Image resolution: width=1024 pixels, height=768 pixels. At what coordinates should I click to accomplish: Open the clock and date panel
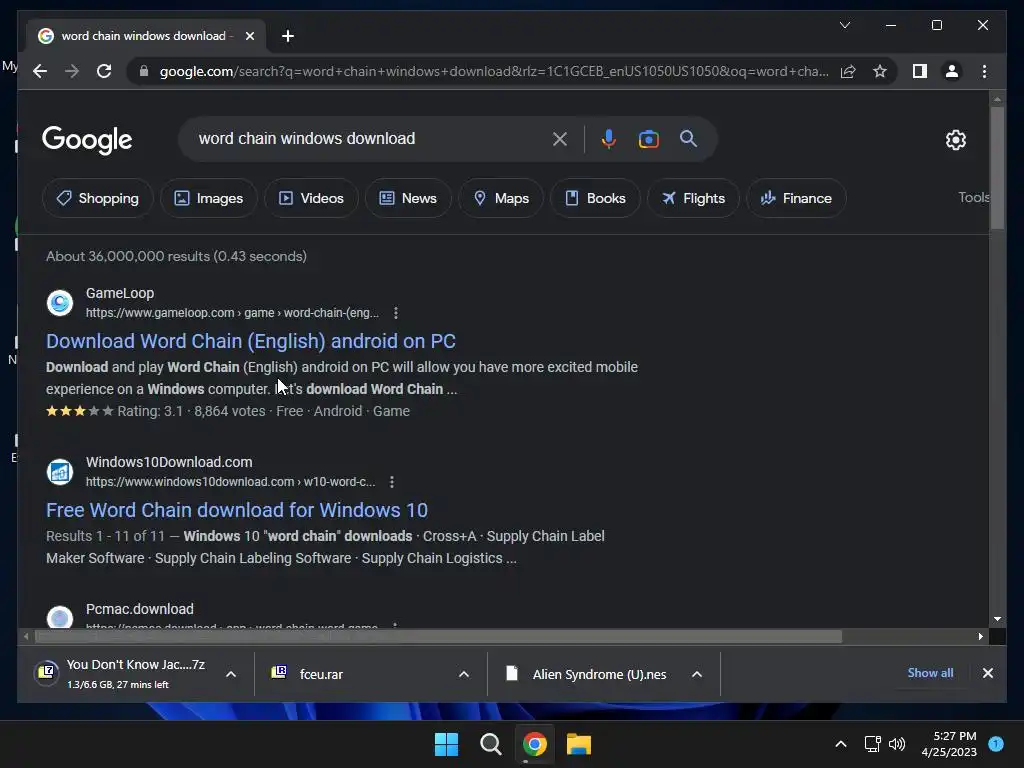point(949,744)
